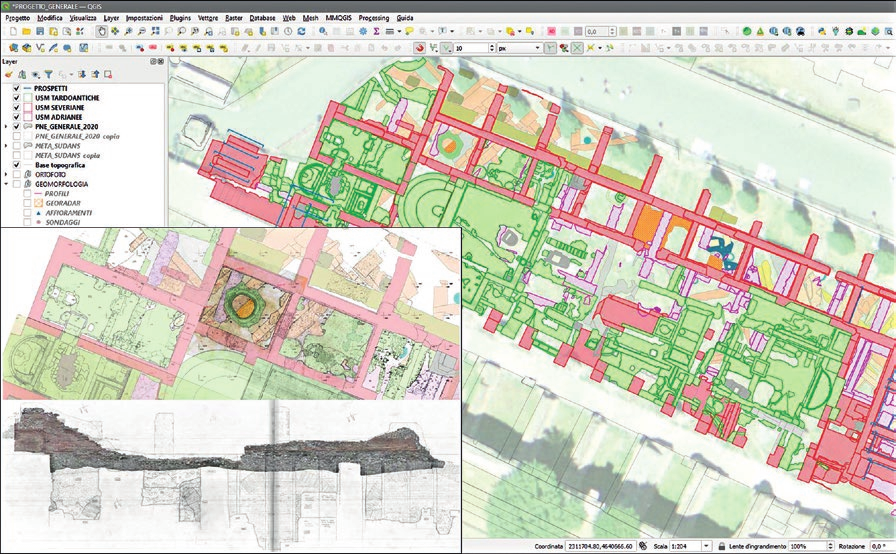Screen dimensions: 896x554
Task: Click the Zoom Full extent tool
Action: pyautogui.click(x=155, y=31)
